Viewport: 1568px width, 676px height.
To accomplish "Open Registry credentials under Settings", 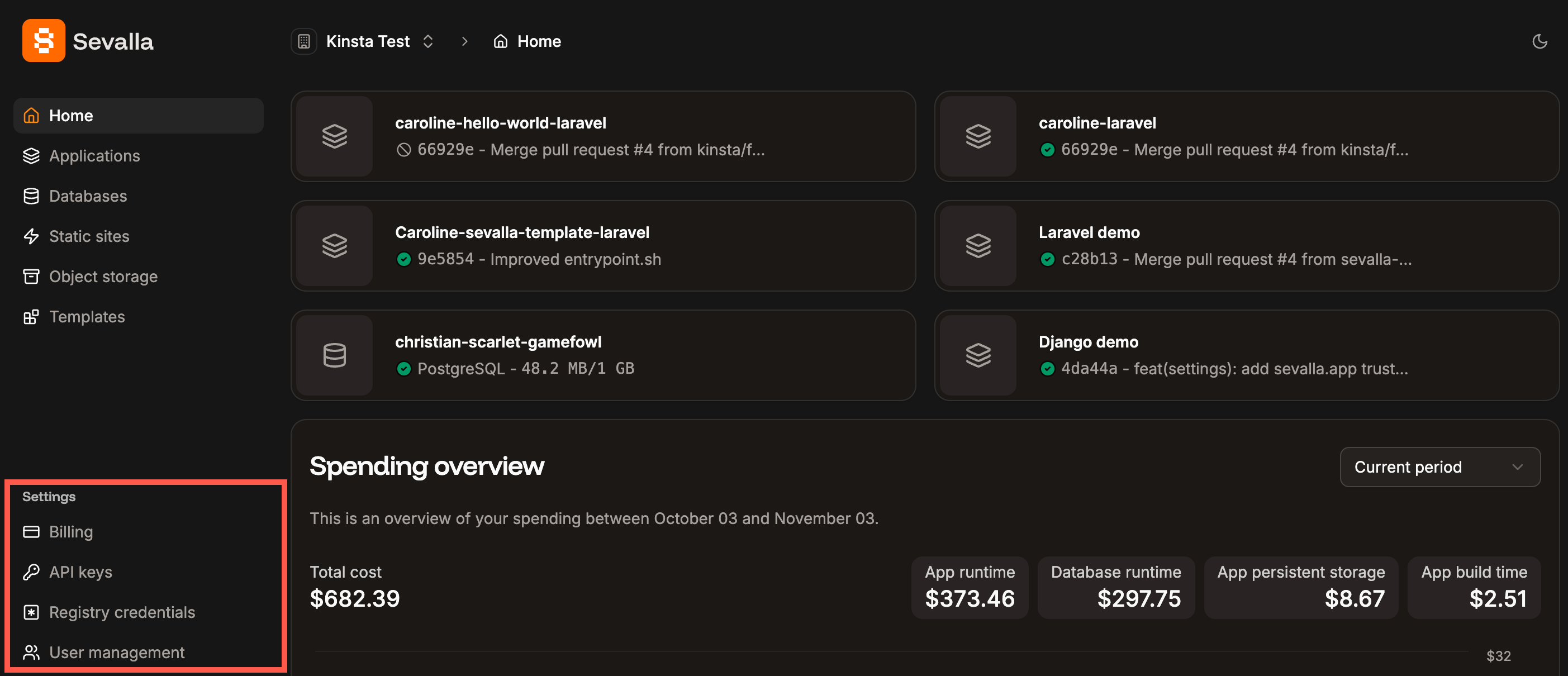I will 122,612.
